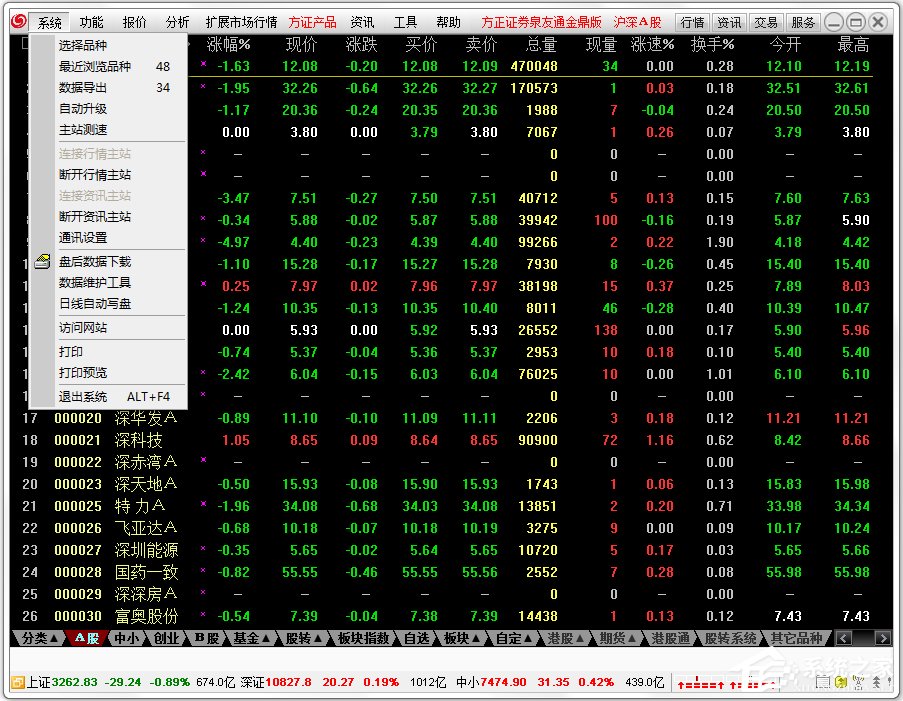903x701 pixels.
Task: Open the 扩展市场行情 menu
Action: point(241,22)
